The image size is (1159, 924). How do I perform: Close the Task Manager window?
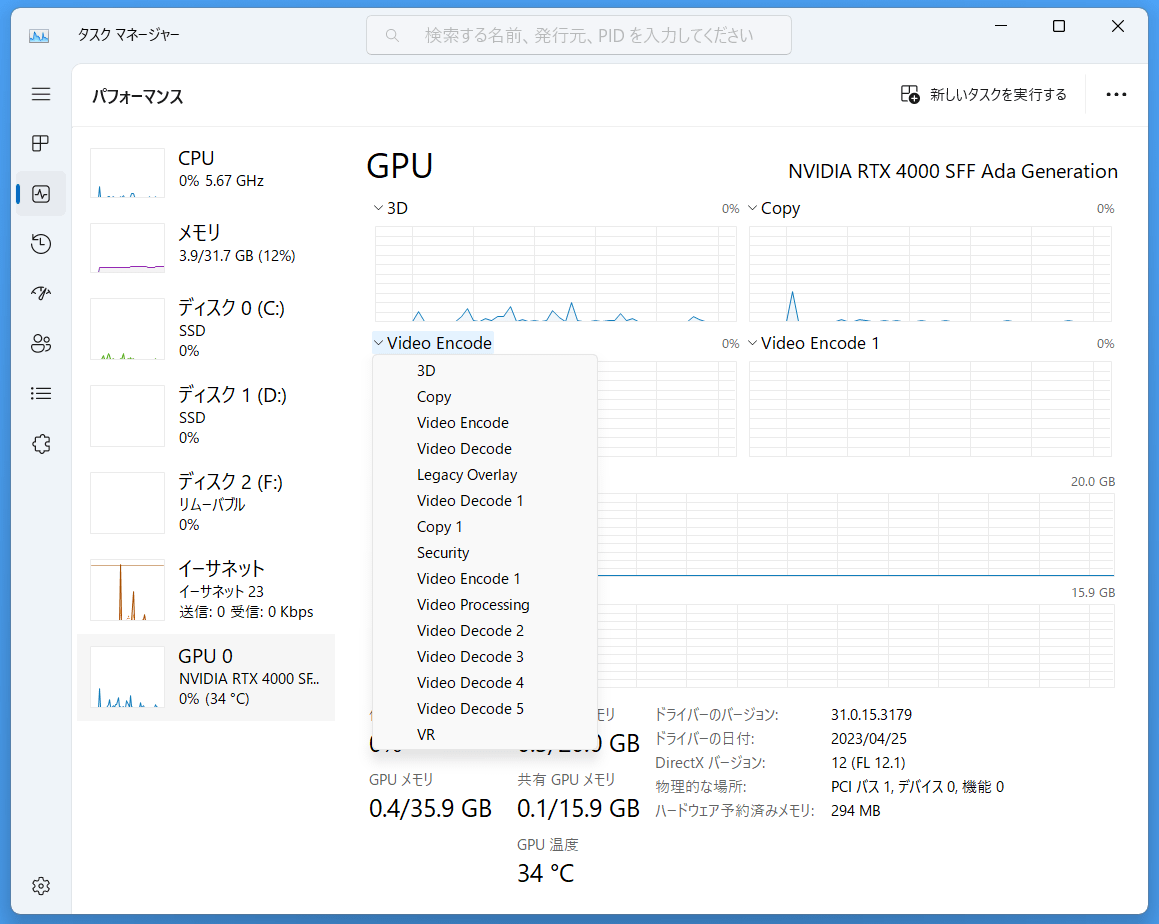(x=1118, y=27)
